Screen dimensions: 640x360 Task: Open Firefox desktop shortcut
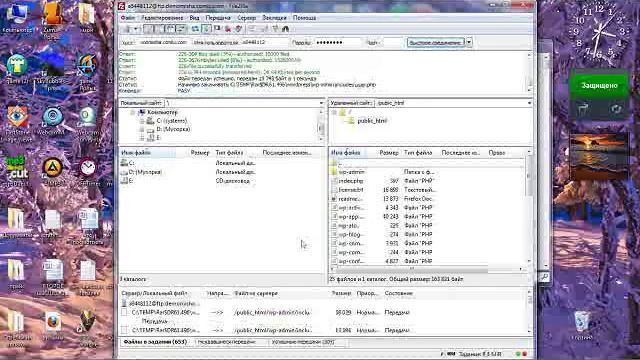pos(52,325)
